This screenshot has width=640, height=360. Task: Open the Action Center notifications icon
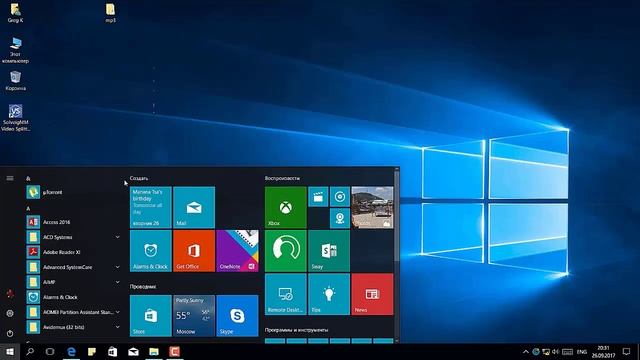click(627, 351)
